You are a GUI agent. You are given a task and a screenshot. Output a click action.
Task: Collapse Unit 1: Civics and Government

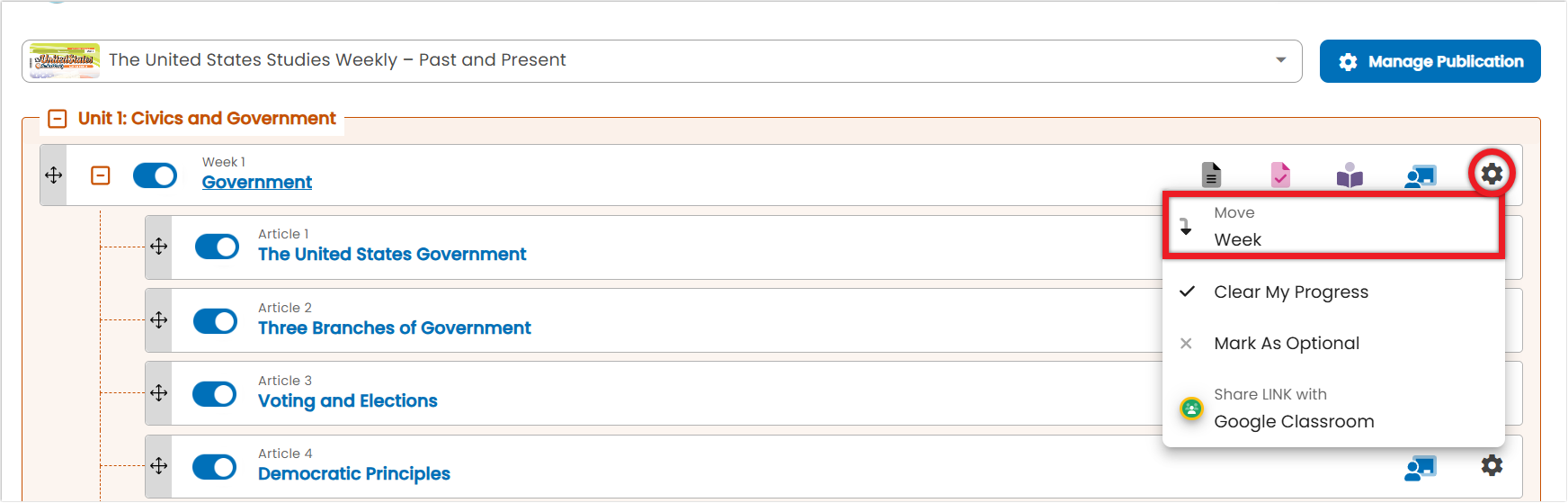pos(58,119)
